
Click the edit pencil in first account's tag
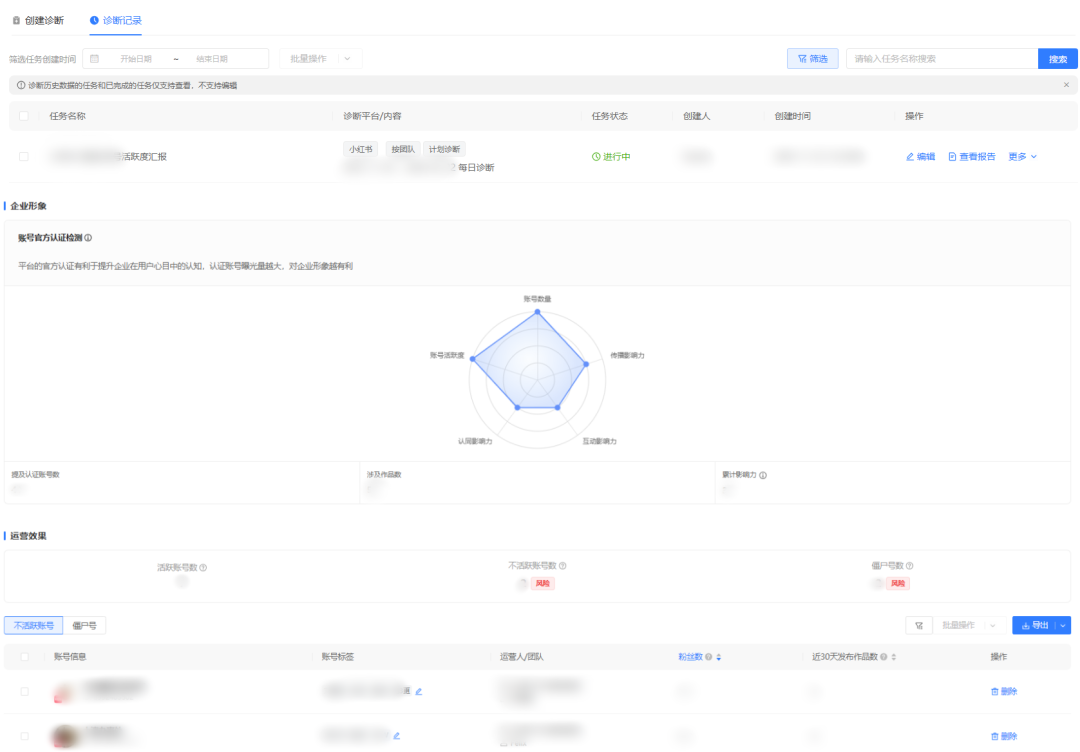click(x=419, y=691)
